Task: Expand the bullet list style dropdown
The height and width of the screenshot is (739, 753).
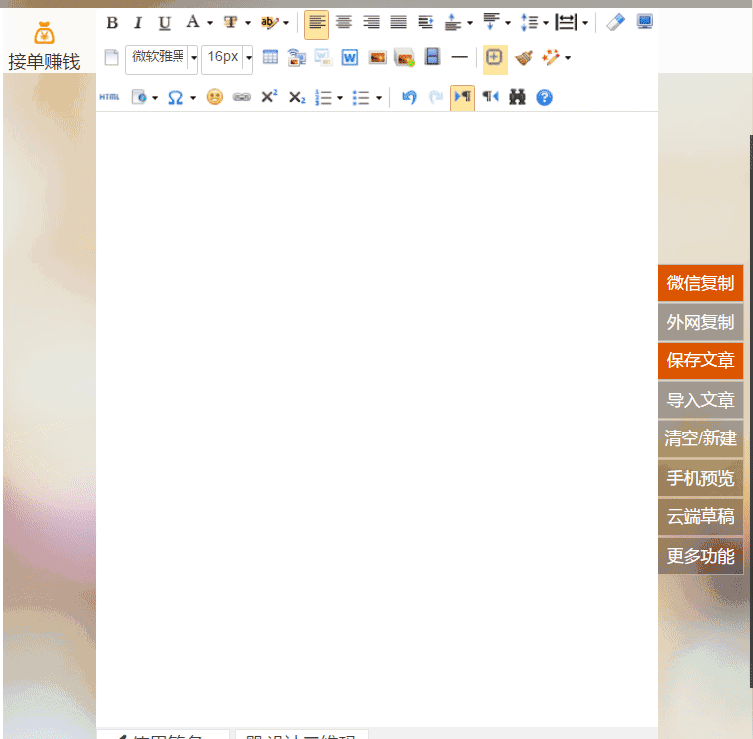Action: tap(379, 98)
